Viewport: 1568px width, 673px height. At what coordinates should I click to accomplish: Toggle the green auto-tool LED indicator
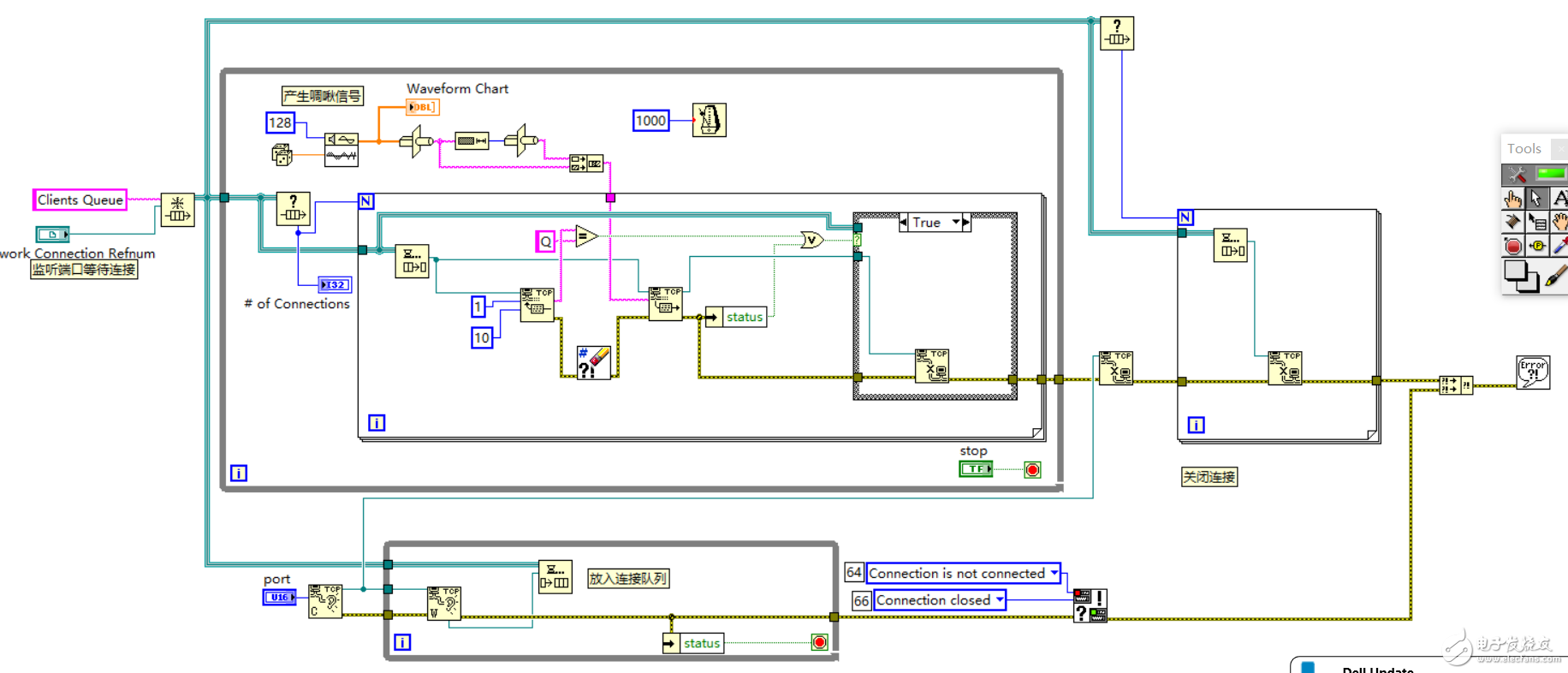pyautogui.click(x=1550, y=174)
